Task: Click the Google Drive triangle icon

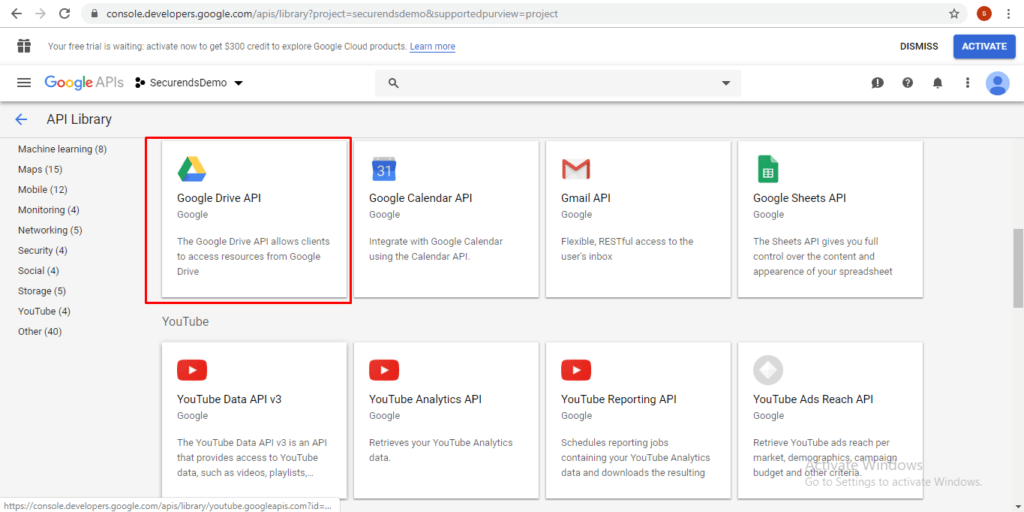Action: (x=192, y=169)
